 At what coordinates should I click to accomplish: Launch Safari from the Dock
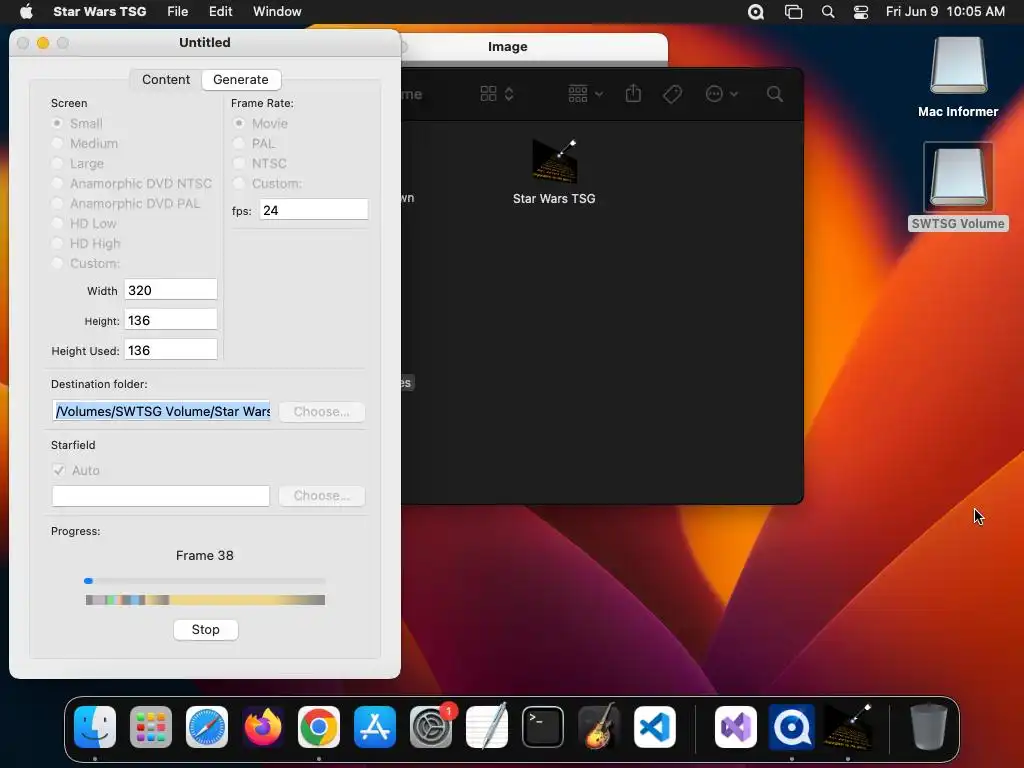coord(207,727)
